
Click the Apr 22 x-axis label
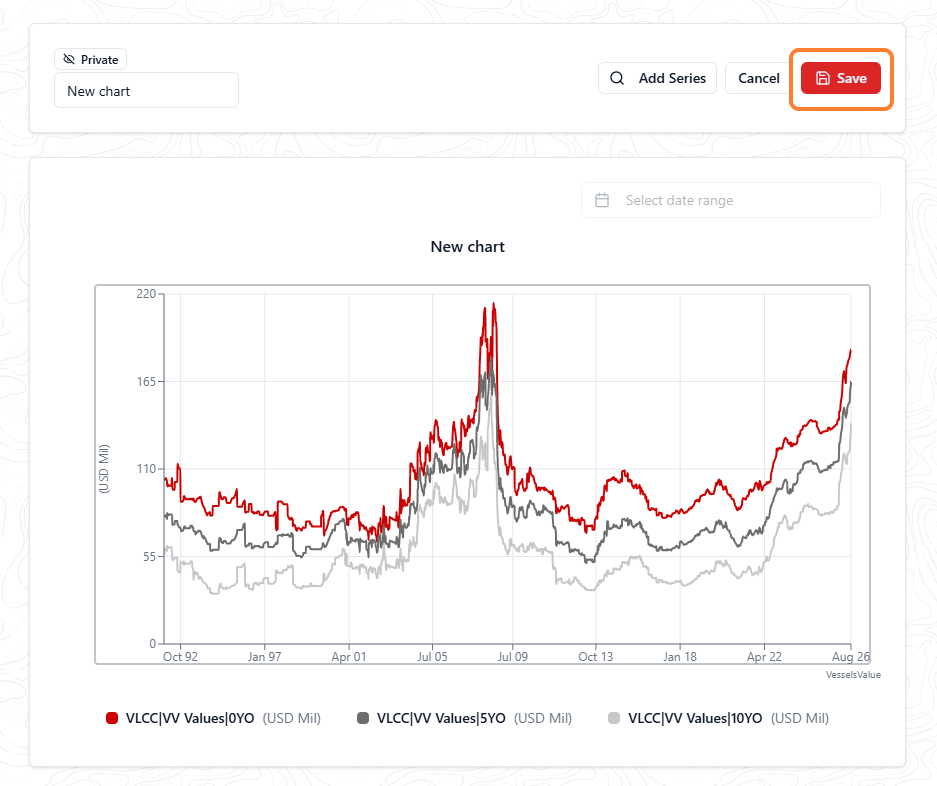point(764,656)
